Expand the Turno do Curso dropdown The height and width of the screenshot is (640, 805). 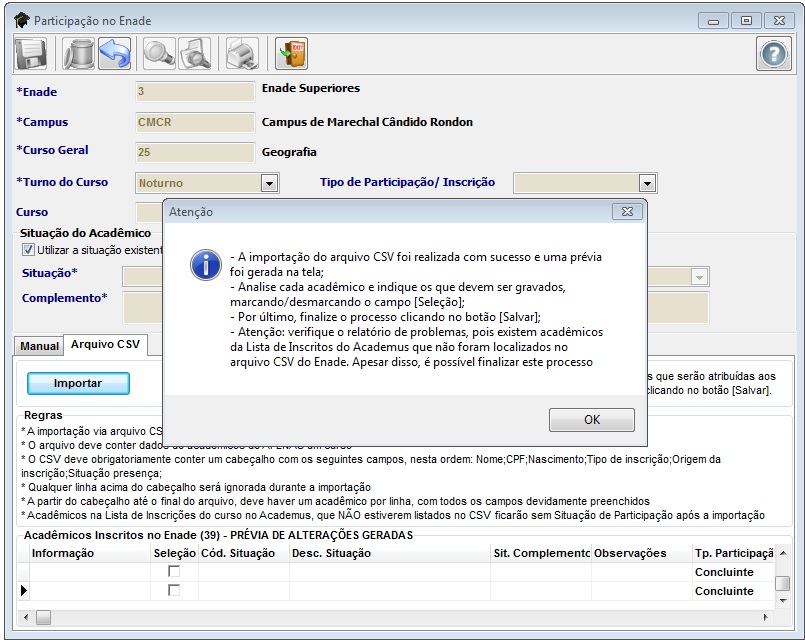point(269,183)
